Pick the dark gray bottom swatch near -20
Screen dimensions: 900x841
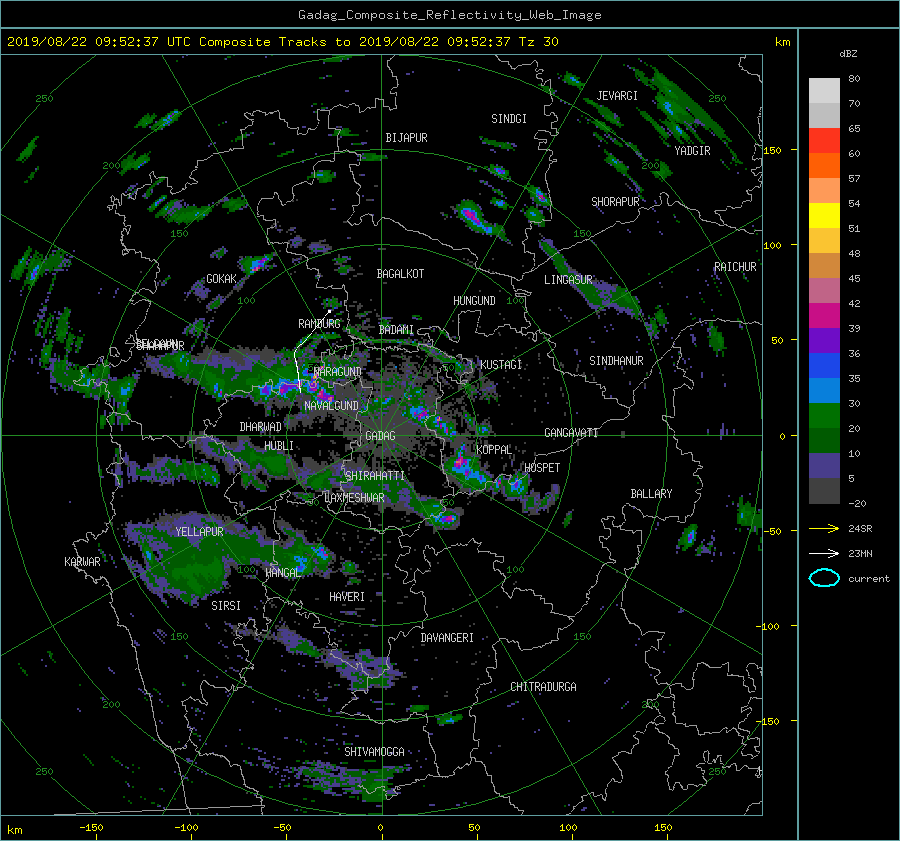tap(824, 491)
